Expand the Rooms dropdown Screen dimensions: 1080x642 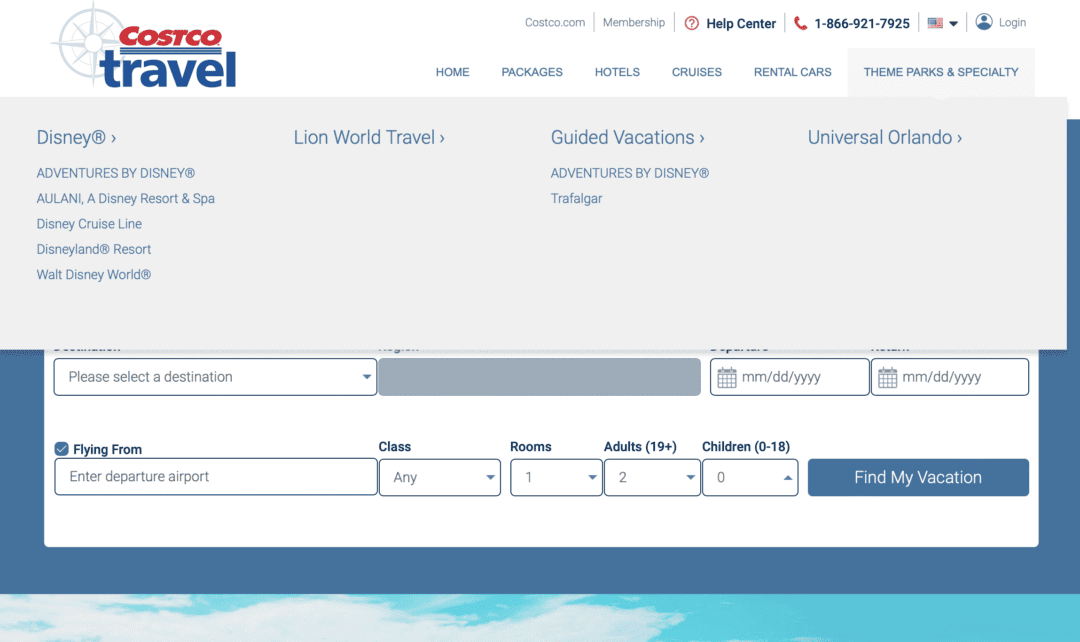(555, 478)
